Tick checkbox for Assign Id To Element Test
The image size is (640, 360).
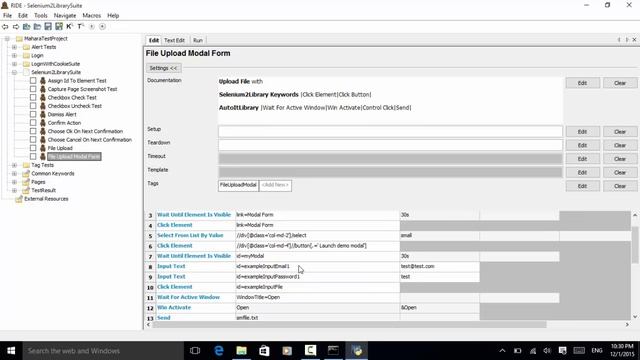pyautogui.click(x=33, y=81)
